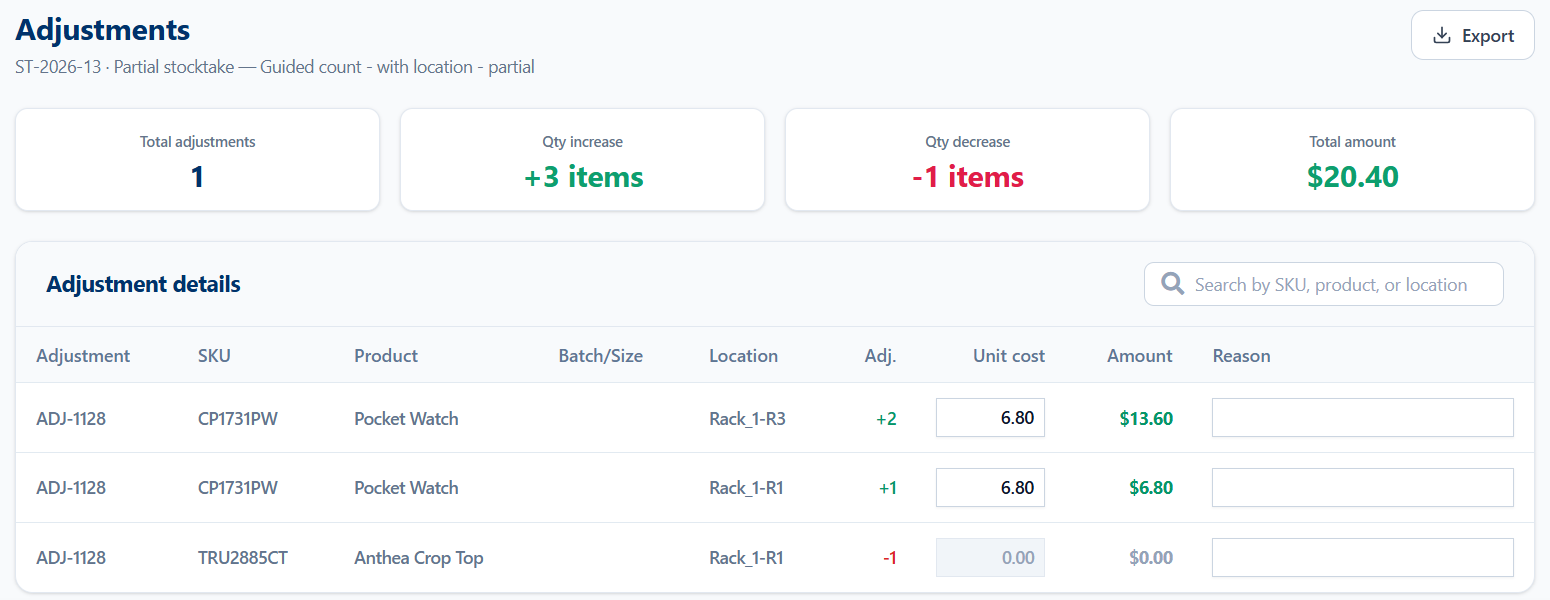The height and width of the screenshot is (600, 1550).
Task: Click the Export button
Action: tap(1472, 36)
